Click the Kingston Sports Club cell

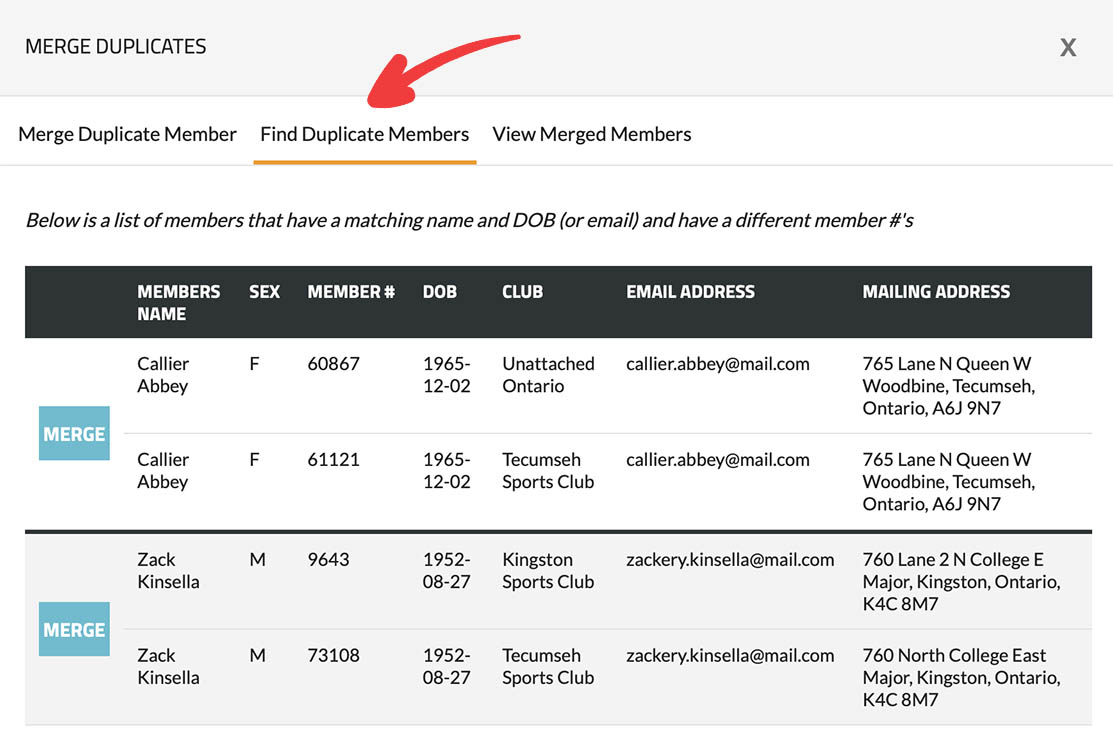click(548, 571)
